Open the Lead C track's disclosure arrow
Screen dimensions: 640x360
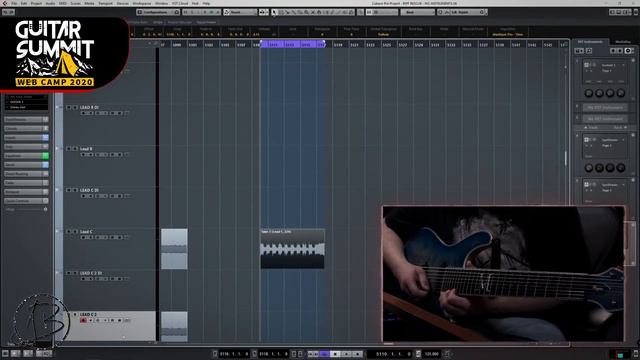click(57, 232)
